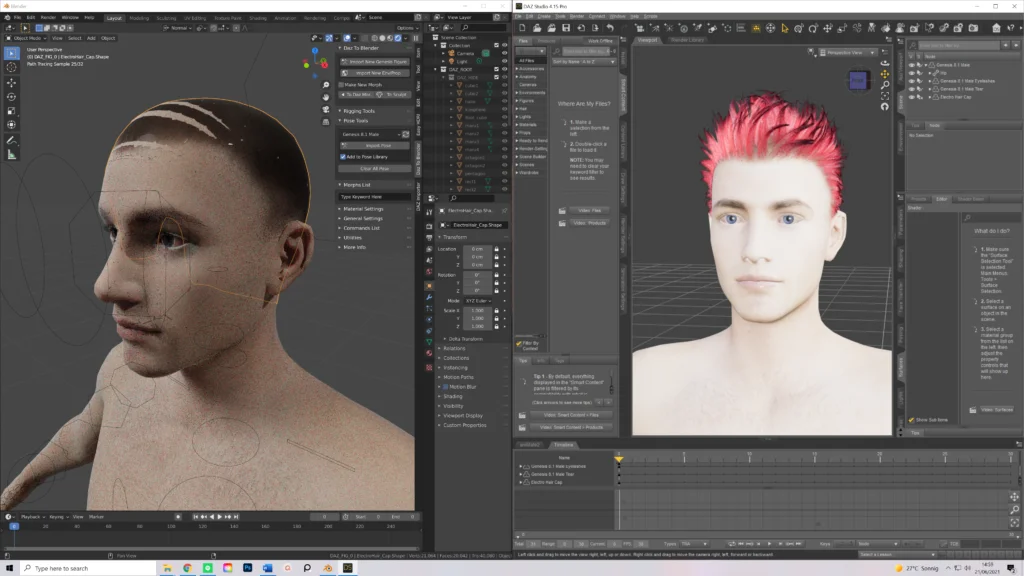1024x576 pixels.
Task: Expand the Viewport Display section
Action: coord(463,415)
